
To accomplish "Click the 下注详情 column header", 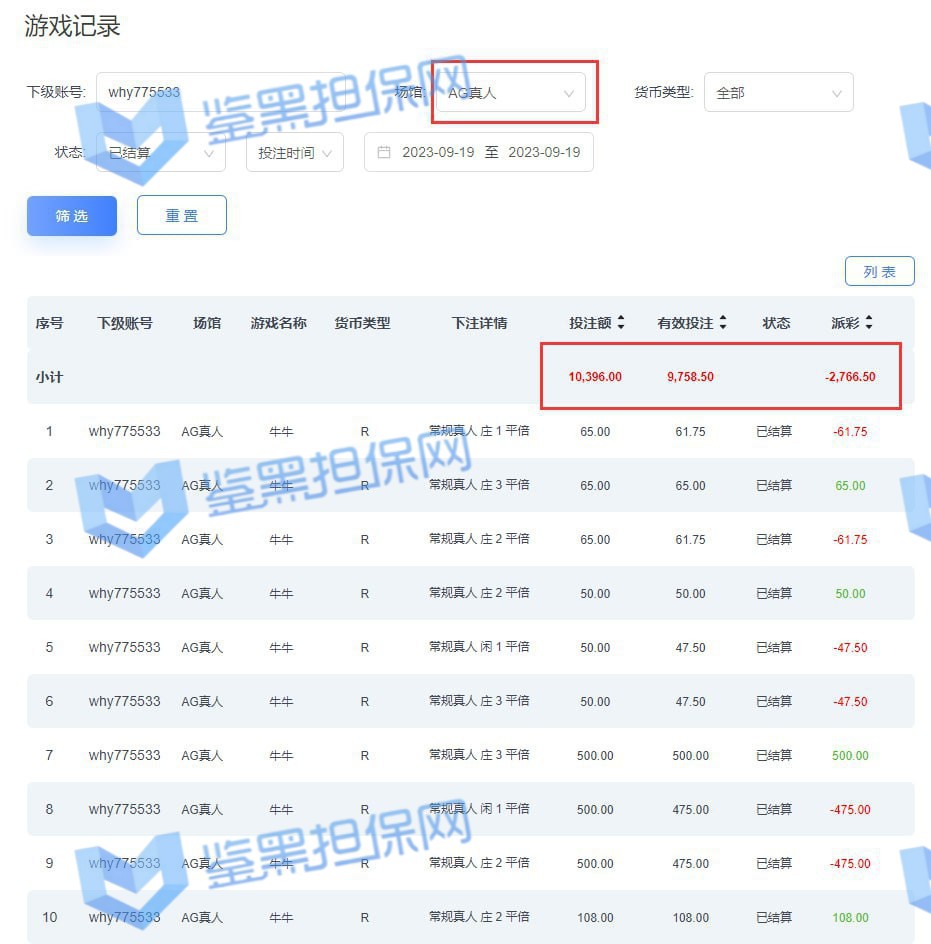I will (x=479, y=323).
